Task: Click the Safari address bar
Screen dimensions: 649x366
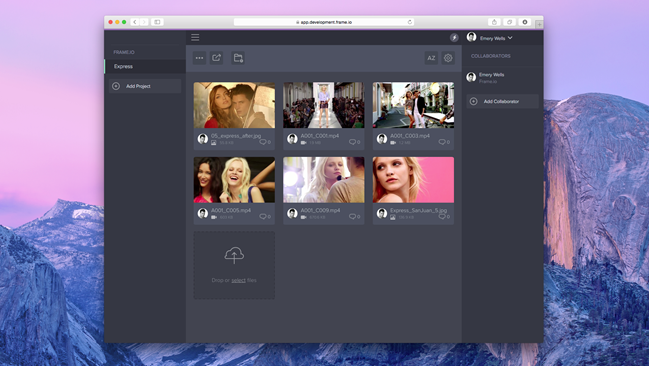Action: tap(324, 22)
